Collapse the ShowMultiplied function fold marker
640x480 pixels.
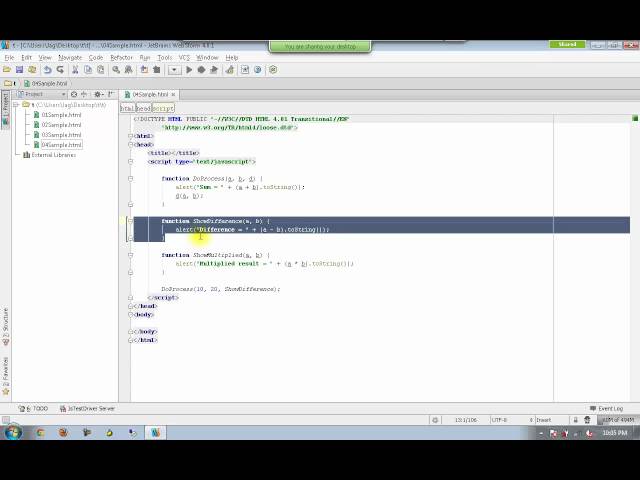[131, 255]
